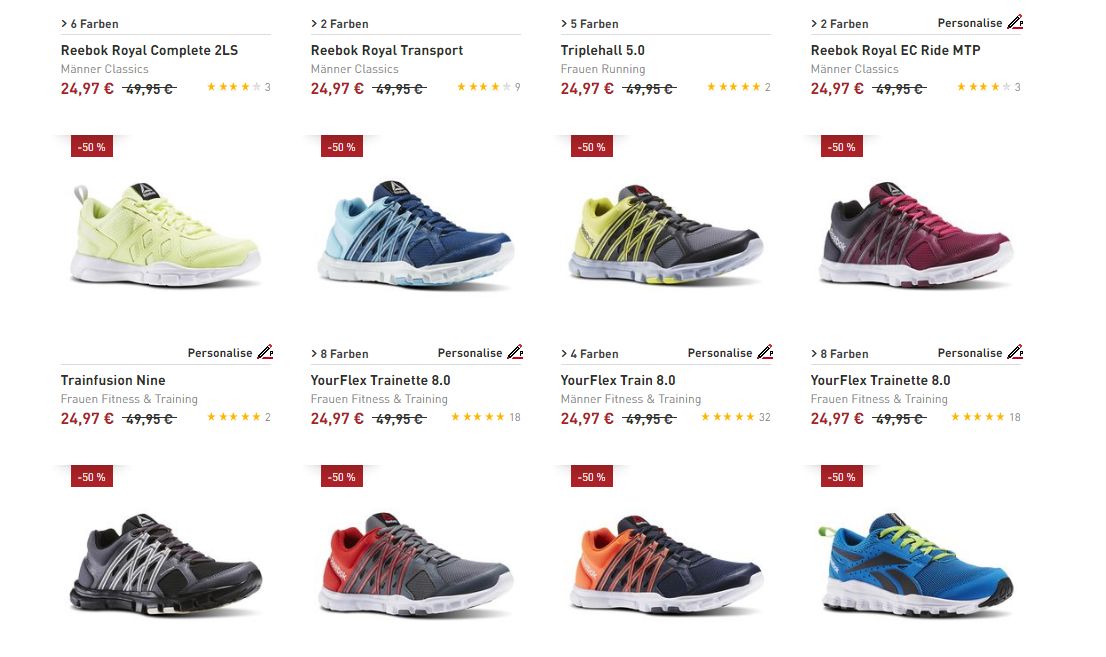The image size is (1106, 657).
Task: Click star rating of YourFlex Train 8.0
Action: click(728, 417)
